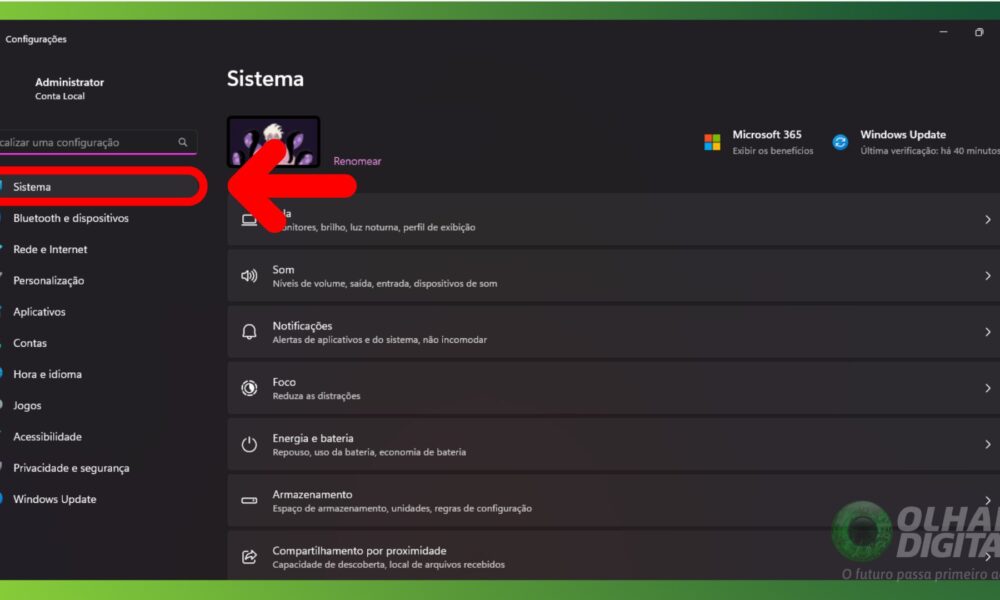
Task: Click the Notificações bell icon
Action: [x=249, y=332]
